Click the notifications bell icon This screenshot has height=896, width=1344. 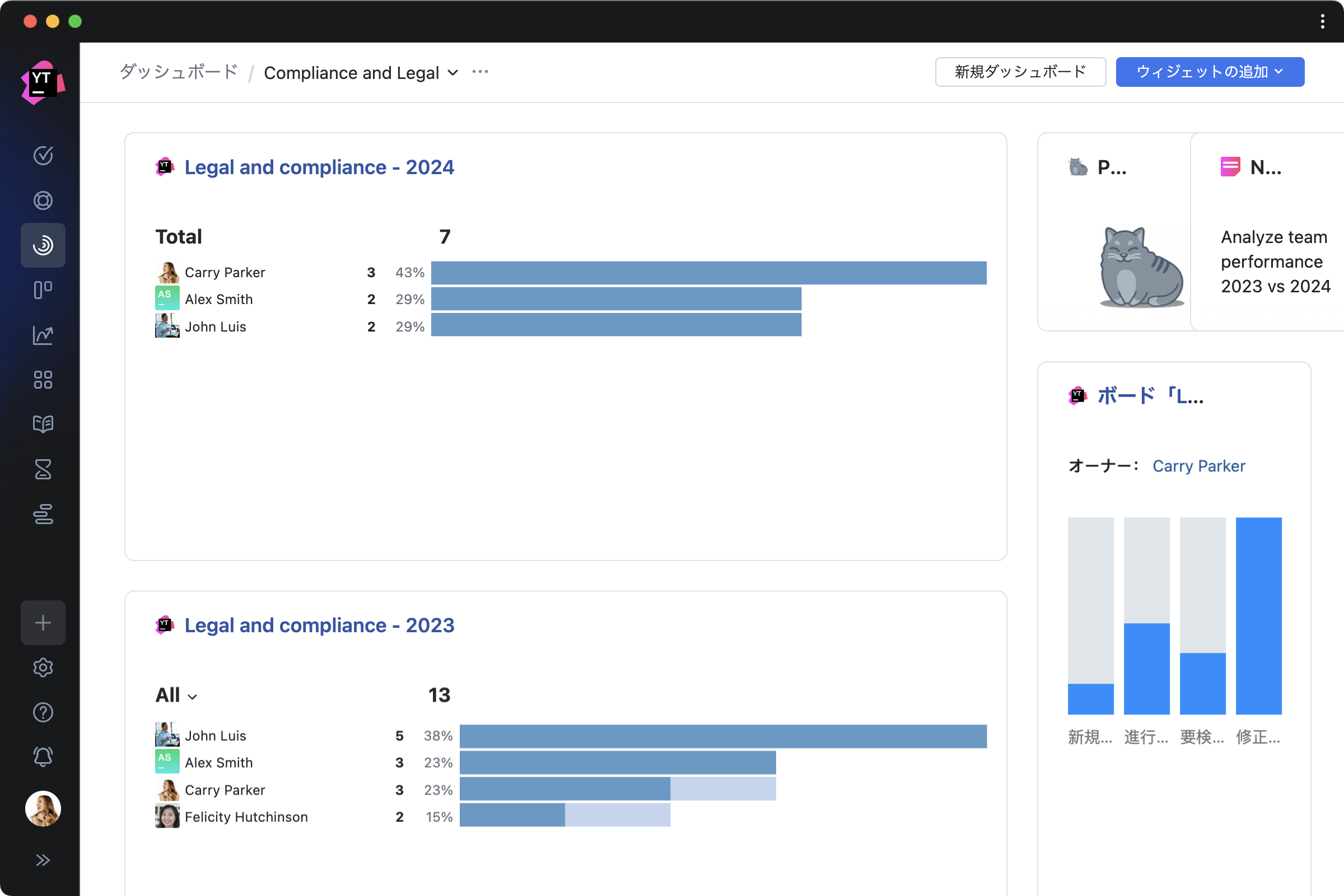click(43, 757)
